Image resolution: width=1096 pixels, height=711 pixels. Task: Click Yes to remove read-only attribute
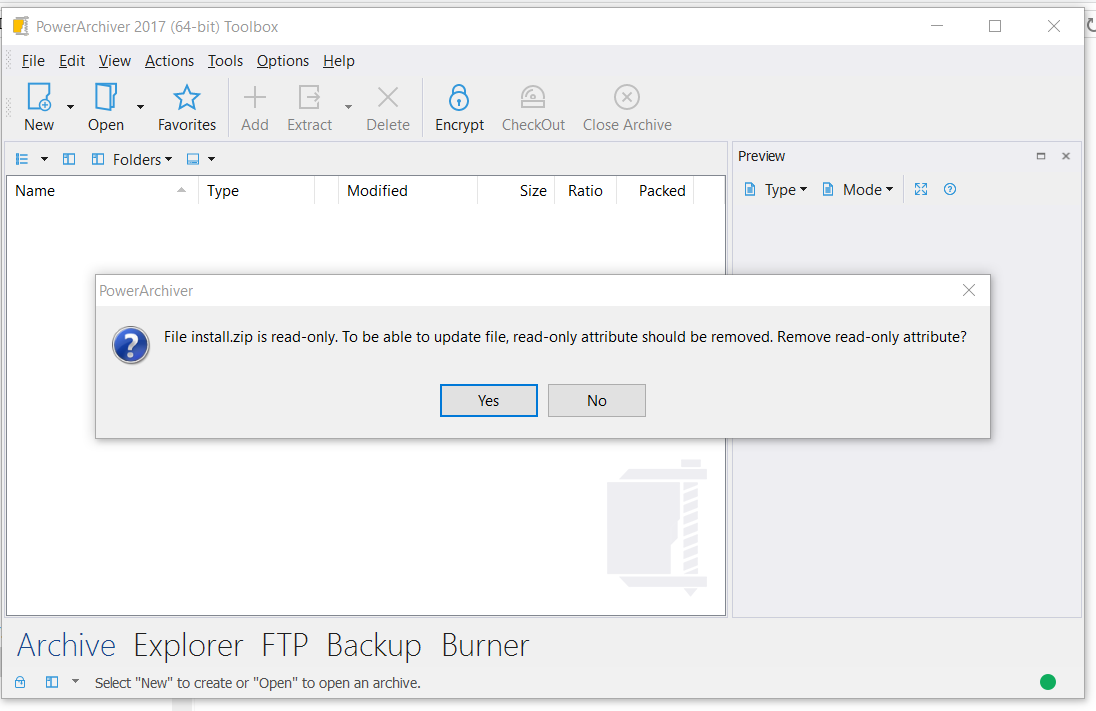[489, 401]
